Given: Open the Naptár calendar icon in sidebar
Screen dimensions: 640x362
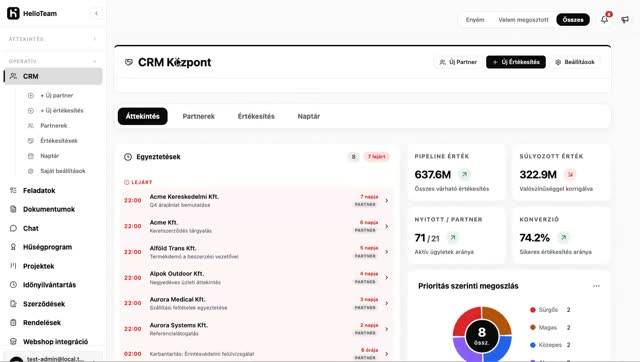Looking at the screenshot, I should [x=31, y=156].
